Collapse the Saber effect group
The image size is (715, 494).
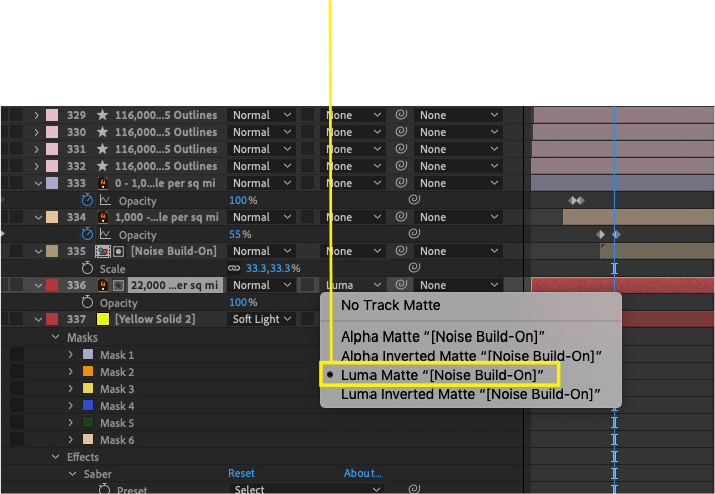(x=73, y=474)
